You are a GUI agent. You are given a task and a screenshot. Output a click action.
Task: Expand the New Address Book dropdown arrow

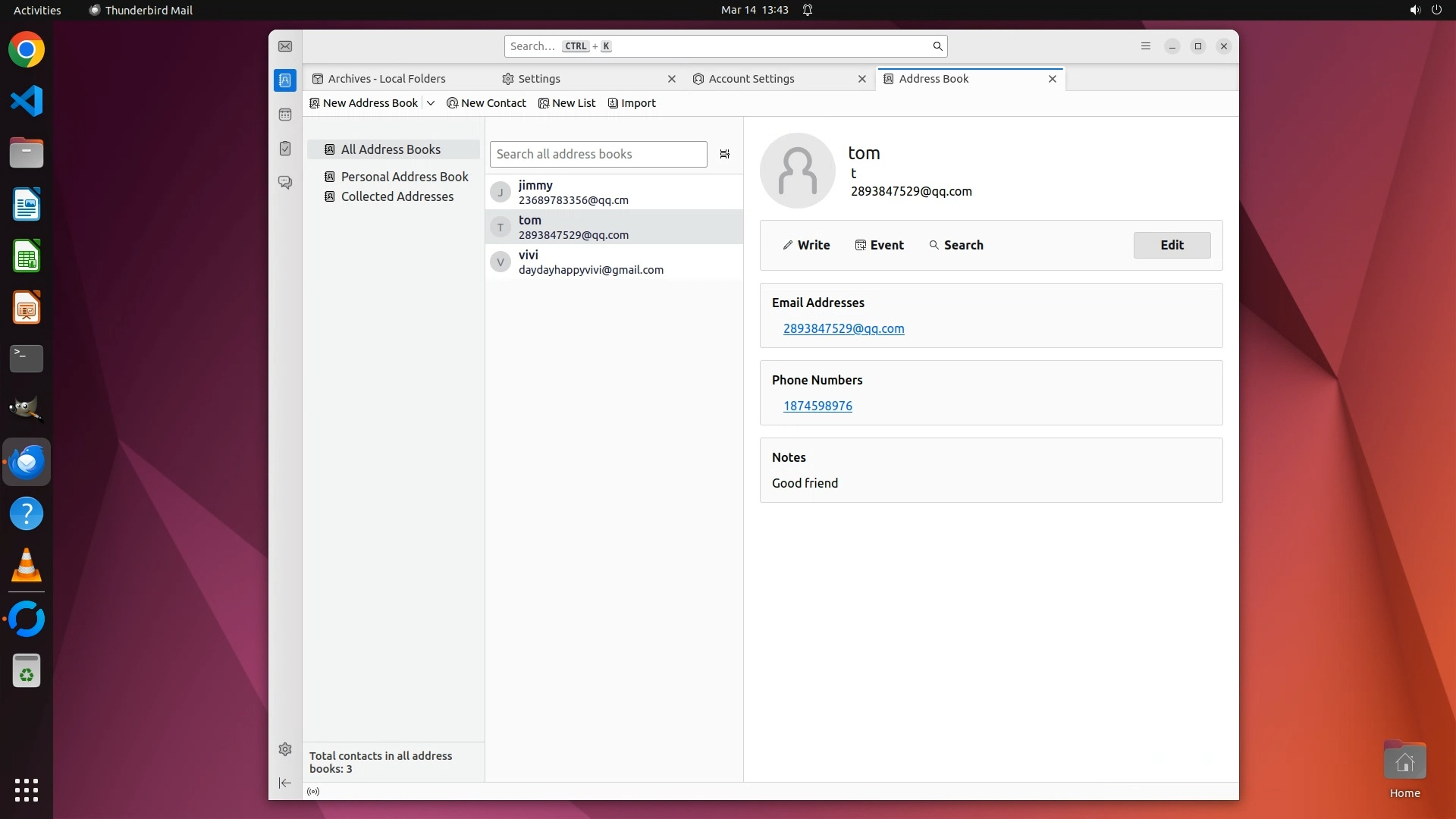click(431, 103)
